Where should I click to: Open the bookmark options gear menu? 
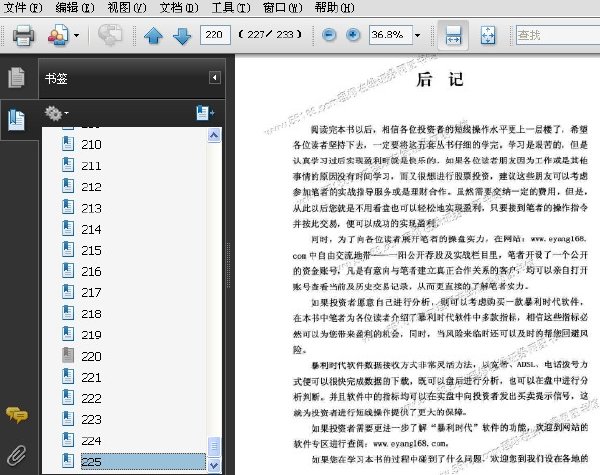[56, 113]
